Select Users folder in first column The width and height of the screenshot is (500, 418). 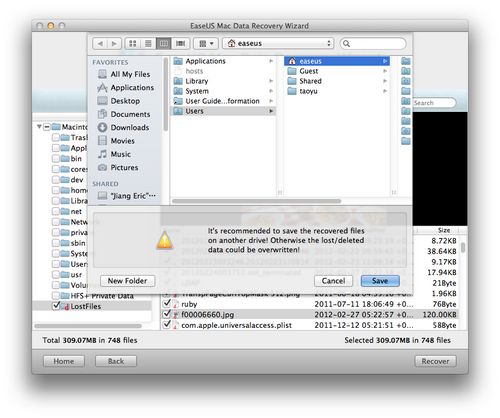click(223, 111)
